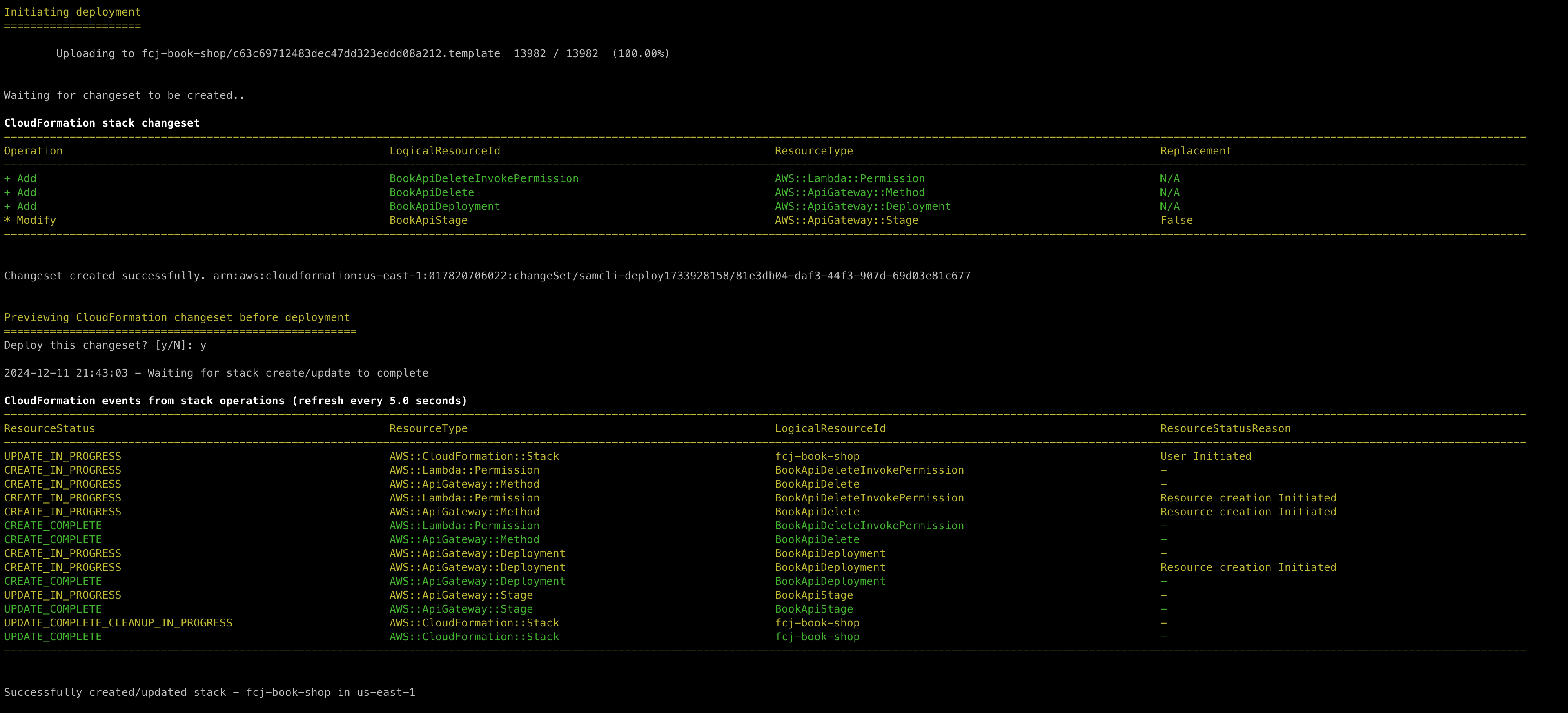Click the 'Changeset created successfully.' message
Viewport: 1568px width, 713px height.
click(105, 276)
